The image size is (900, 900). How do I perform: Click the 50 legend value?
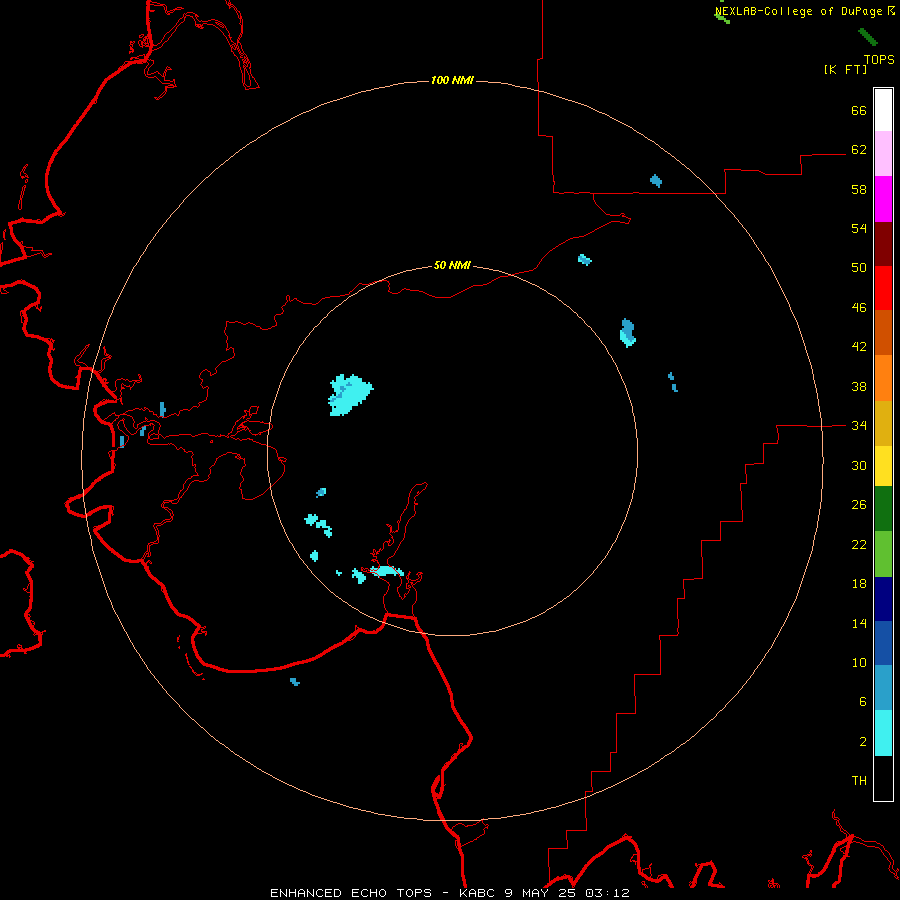click(859, 268)
